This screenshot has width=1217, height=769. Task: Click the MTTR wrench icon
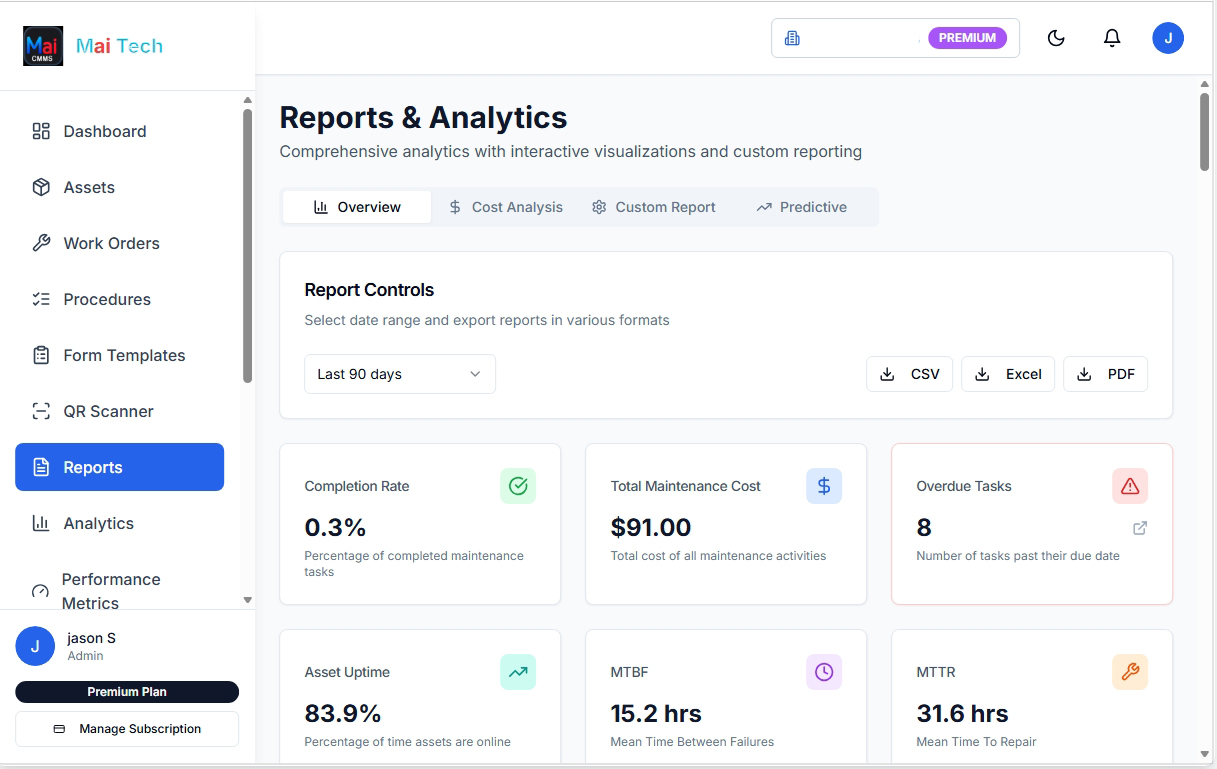point(1130,672)
